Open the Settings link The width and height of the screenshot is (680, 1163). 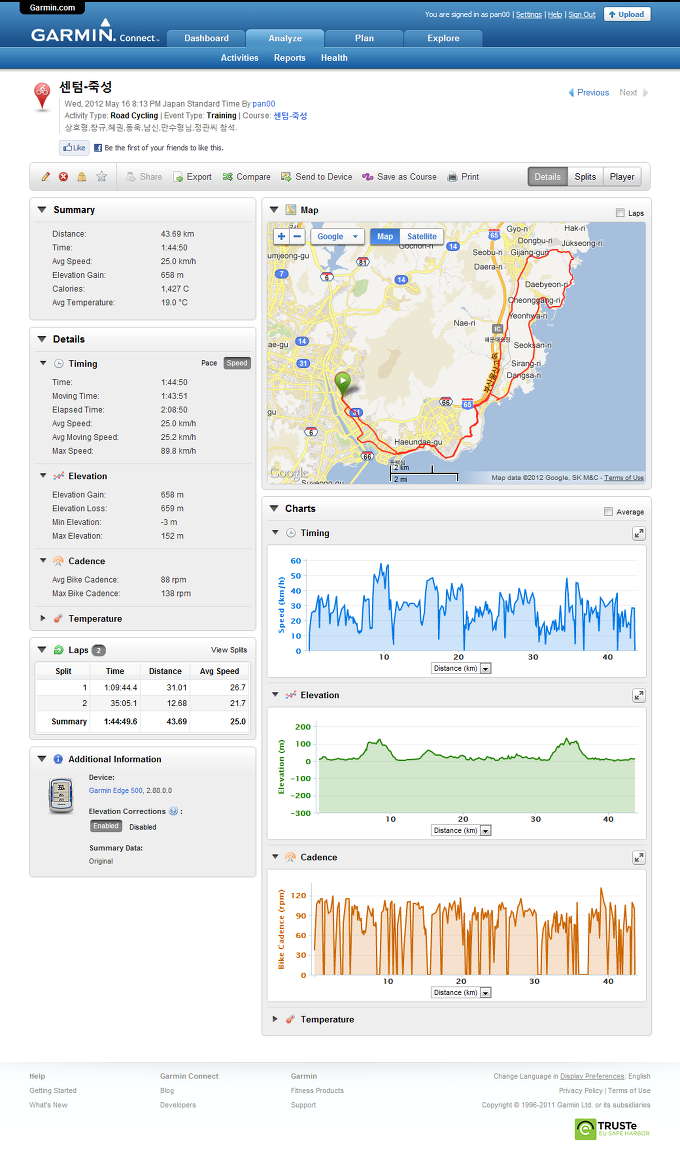[529, 15]
